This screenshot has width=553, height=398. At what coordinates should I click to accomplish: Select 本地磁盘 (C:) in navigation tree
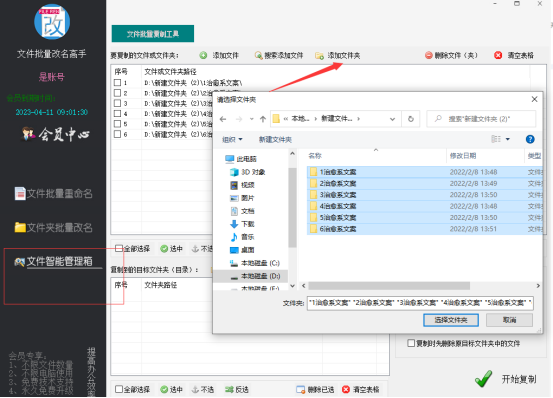click(x=255, y=263)
